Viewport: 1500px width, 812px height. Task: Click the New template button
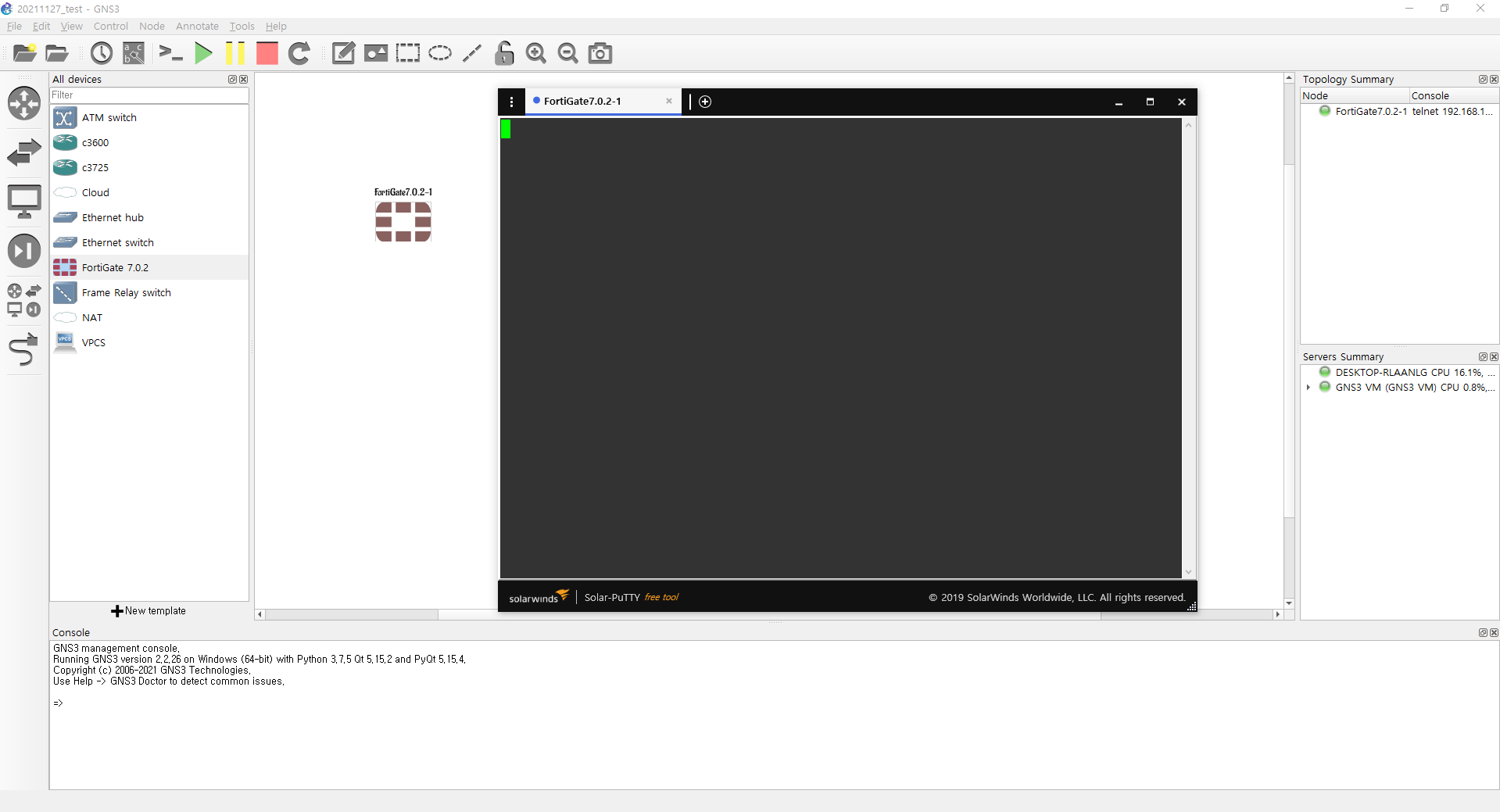point(149,610)
